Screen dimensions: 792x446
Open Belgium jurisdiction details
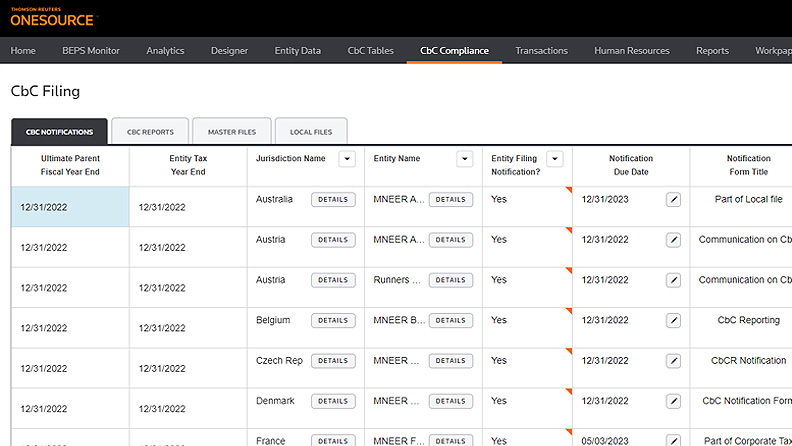pyautogui.click(x=333, y=321)
